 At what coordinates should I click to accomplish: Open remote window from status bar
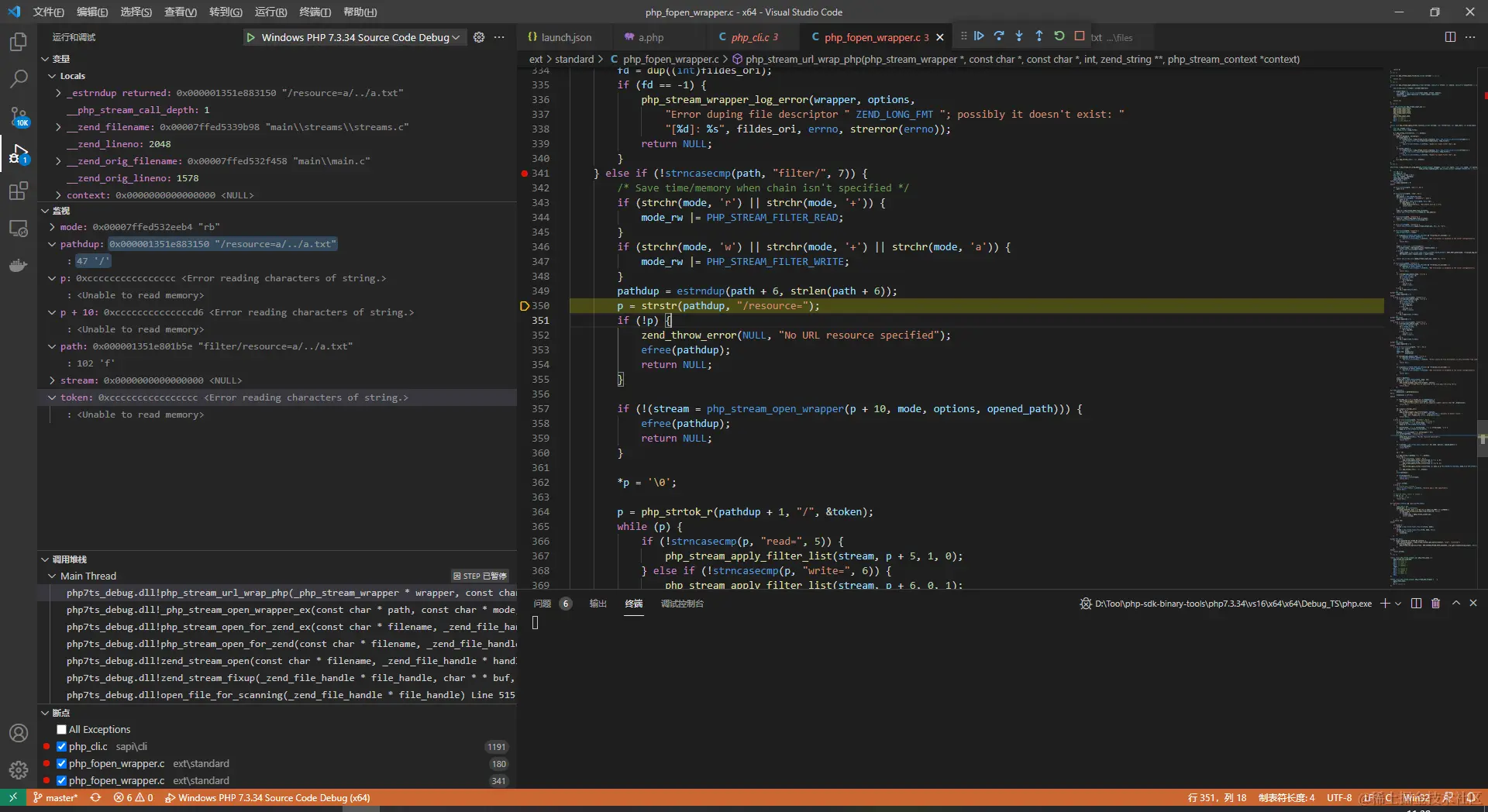(x=13, y=797)
